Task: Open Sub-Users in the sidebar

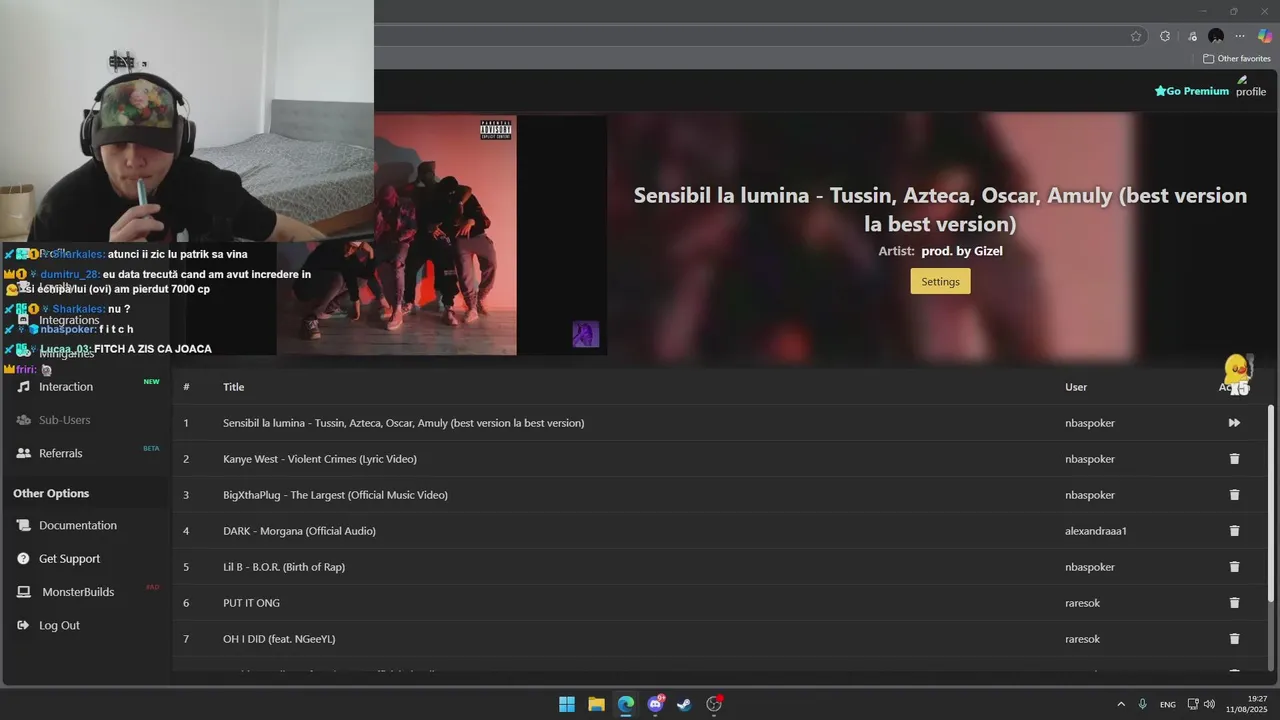Action: click(65, 420)
